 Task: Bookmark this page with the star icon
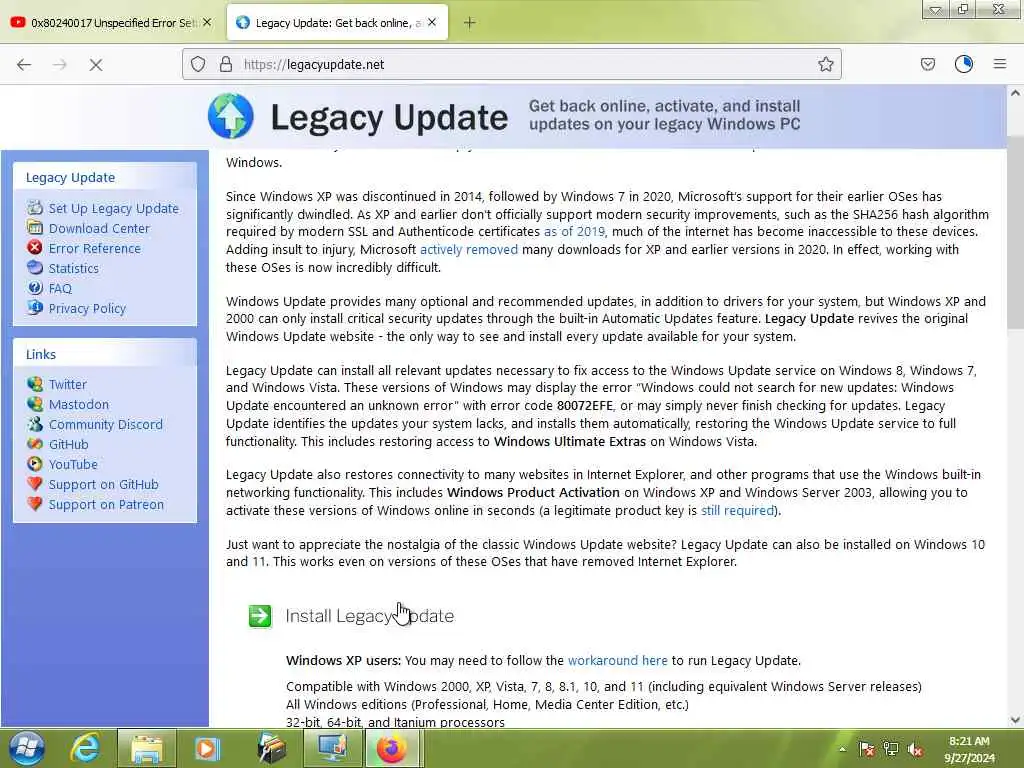[x=825, y=64]
